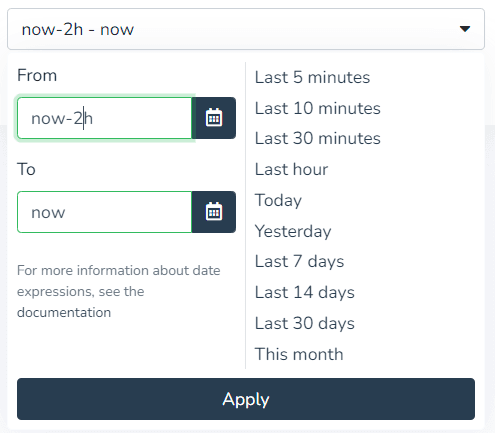Focus the From input field
Image resolution: width=495 pixels, height=433 pixels.
pos(105,118)
